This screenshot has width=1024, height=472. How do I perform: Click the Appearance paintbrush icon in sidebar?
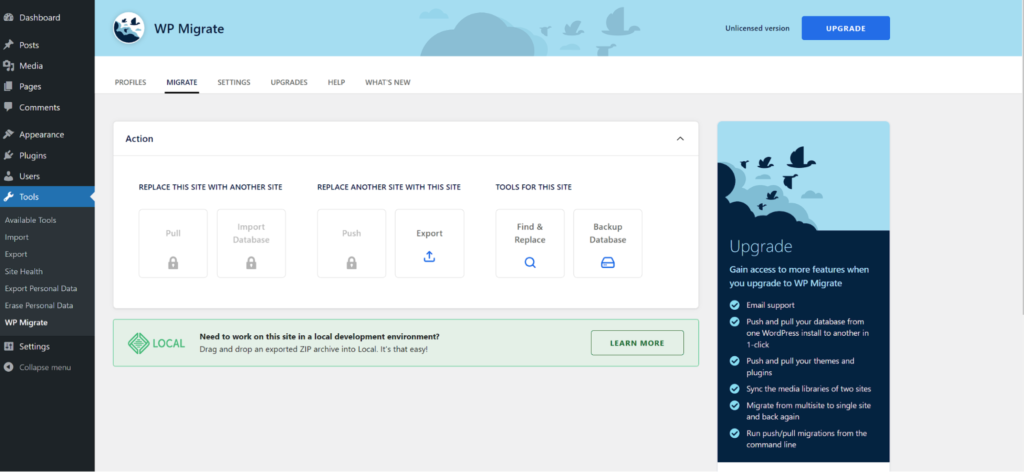[x=9, y=134]
